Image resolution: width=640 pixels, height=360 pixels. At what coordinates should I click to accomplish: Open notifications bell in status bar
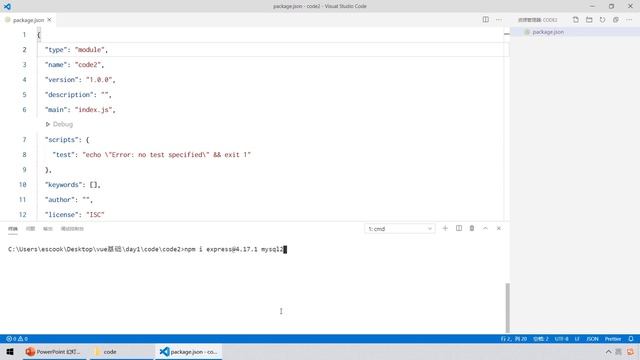(x=631, y=339)
